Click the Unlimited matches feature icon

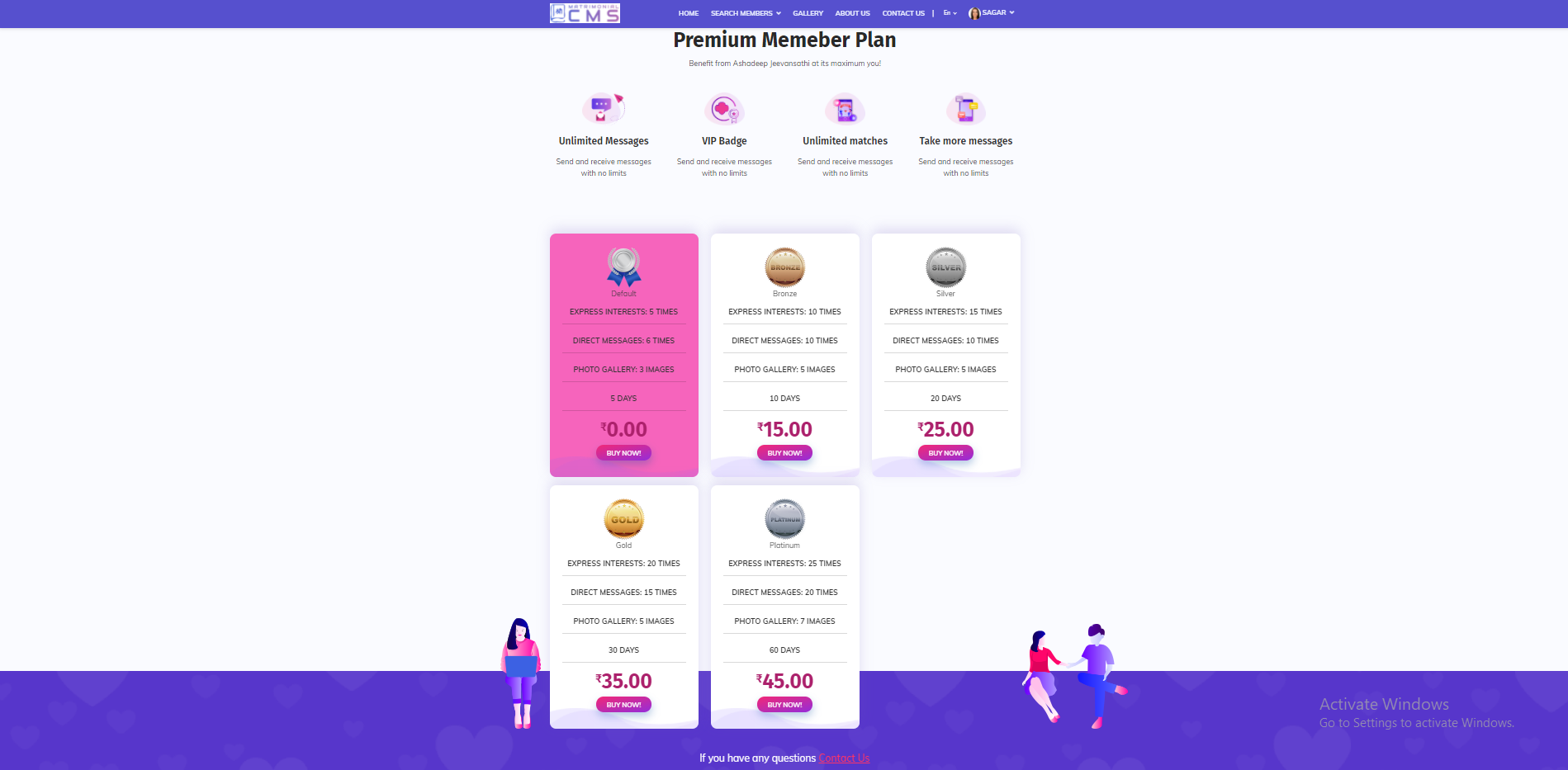point(845,109)
